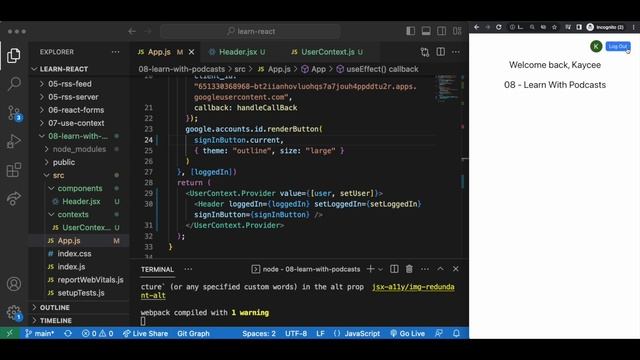Start Live Share from status bar
Viewport: 640px width, 360px height.
[145, 333]
